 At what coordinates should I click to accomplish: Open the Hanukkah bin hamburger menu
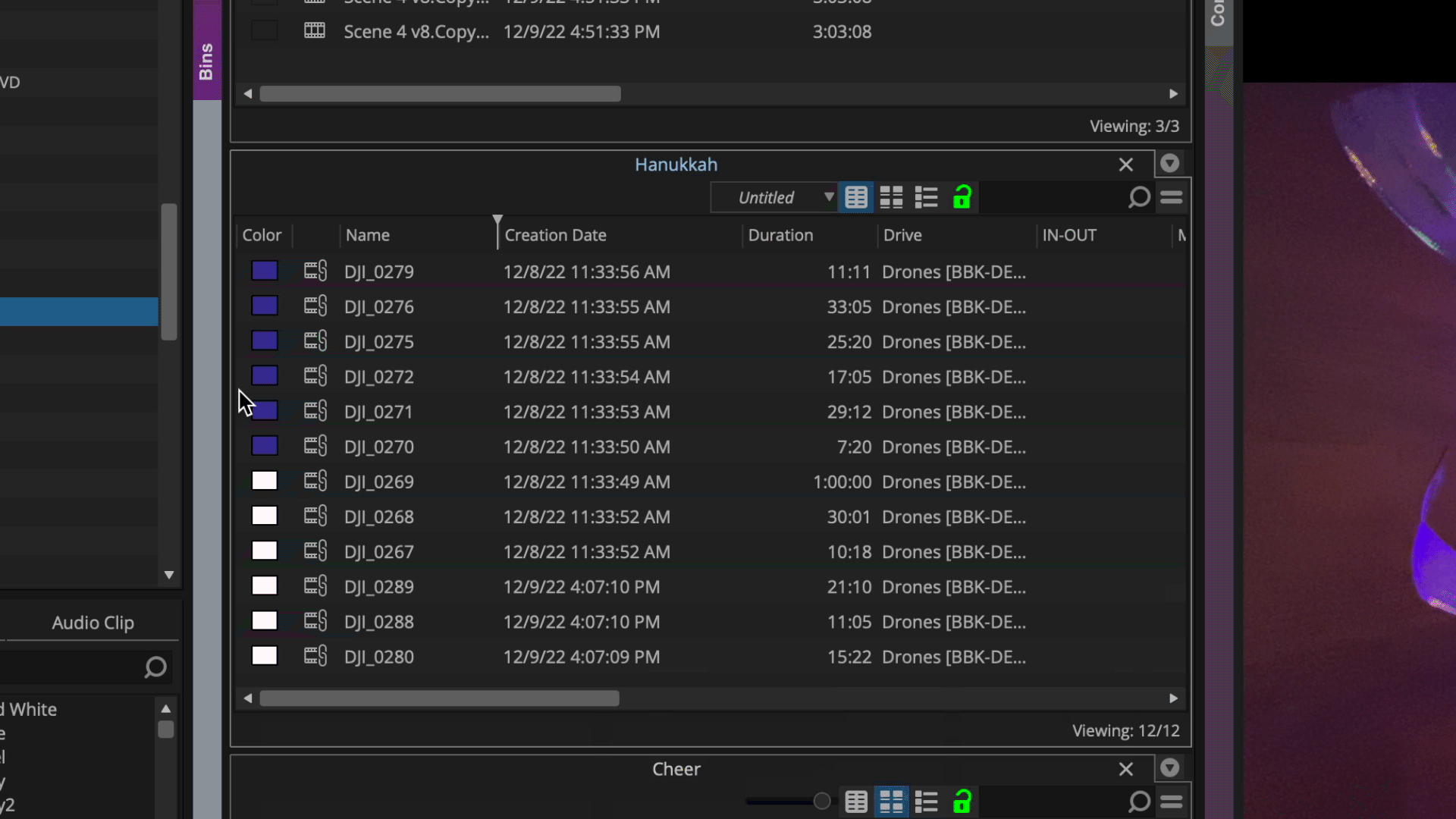[x=1172, y=198]
